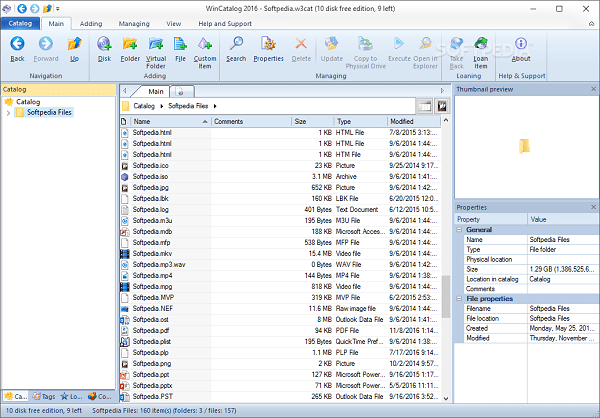Click the Delete ribbon icon
Screen dimensions: 600x418
pos(301,44)
